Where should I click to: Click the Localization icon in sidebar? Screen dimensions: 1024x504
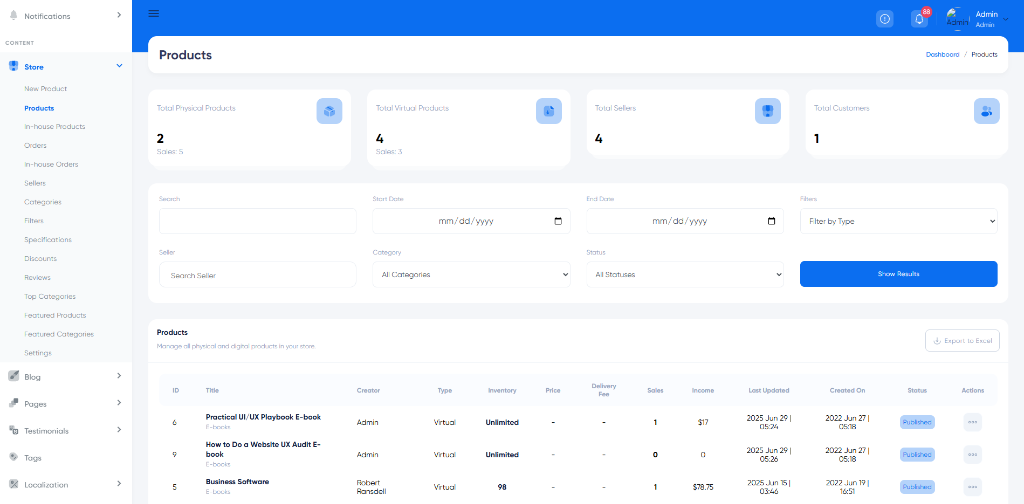(13, 484)
